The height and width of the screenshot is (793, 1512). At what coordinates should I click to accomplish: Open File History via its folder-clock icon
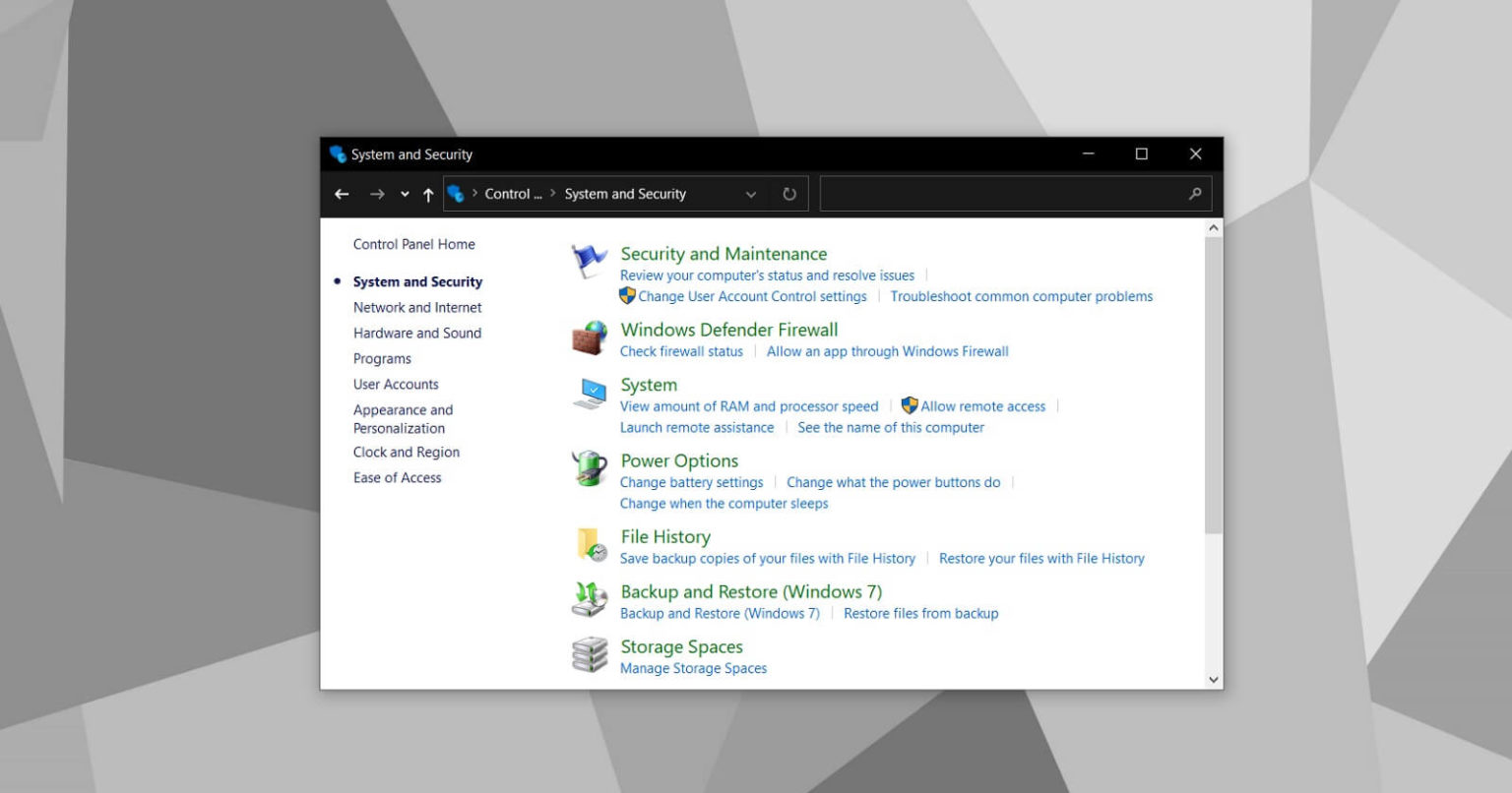point(589,546)
